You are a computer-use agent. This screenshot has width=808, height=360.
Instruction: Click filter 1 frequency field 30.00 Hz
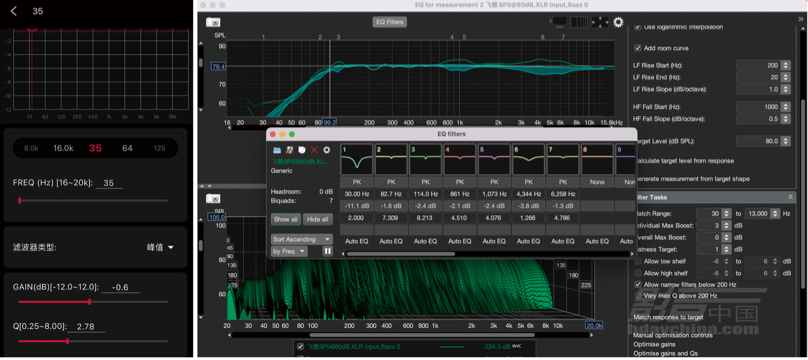coord(357,194)
